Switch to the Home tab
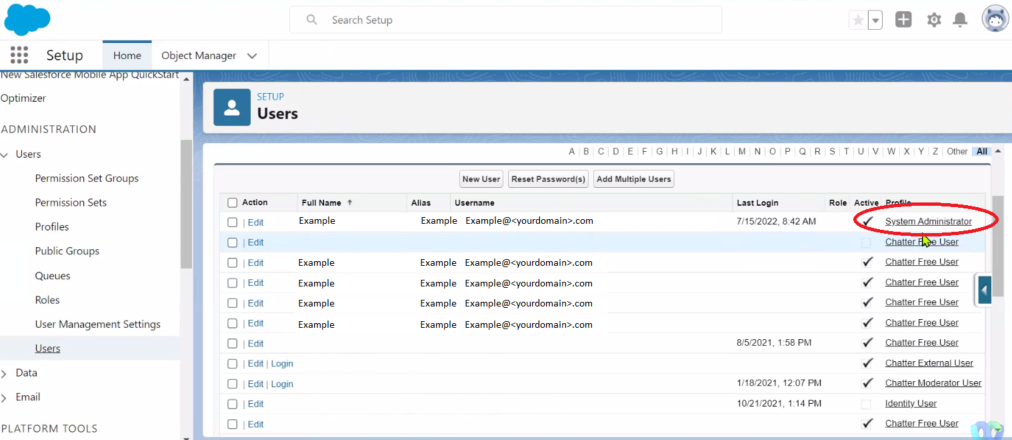Viewport: 1012px width, 440px height. point(127,56)
